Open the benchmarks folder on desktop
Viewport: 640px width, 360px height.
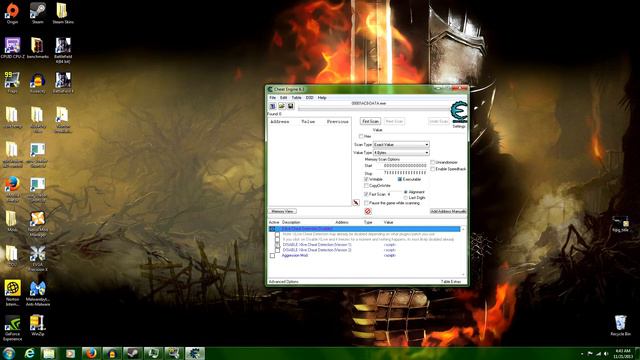coord(38,48)
